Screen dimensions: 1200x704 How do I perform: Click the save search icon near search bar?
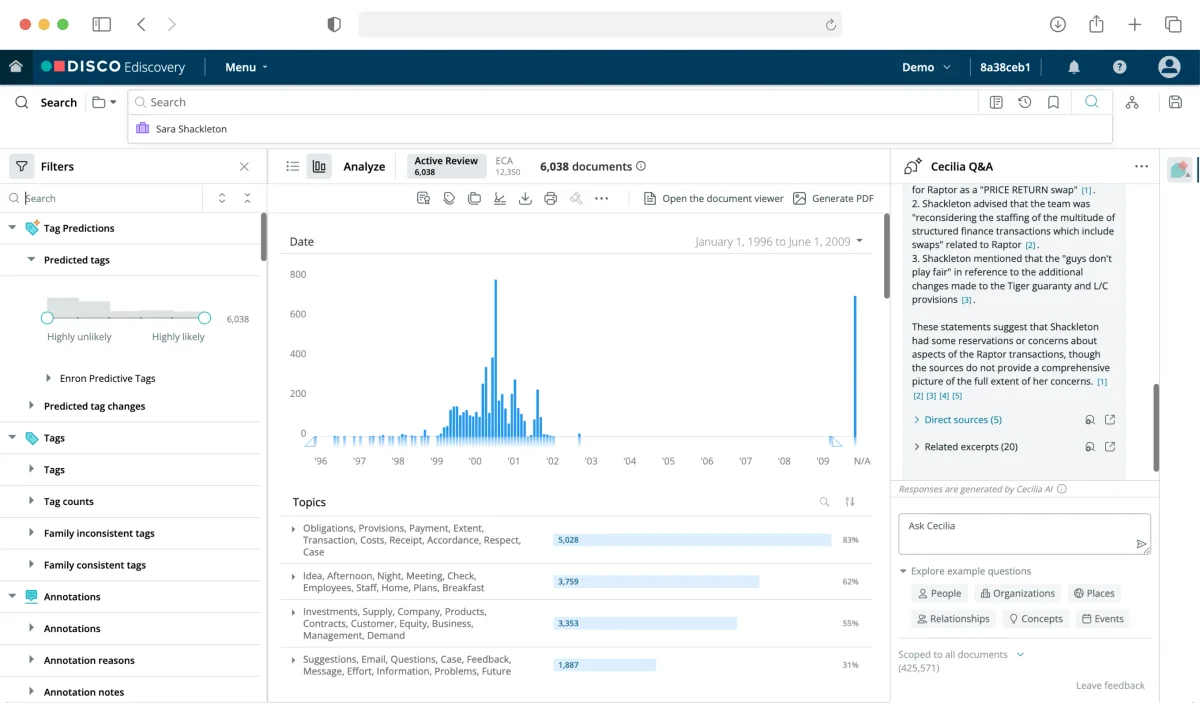[1175, 102]
